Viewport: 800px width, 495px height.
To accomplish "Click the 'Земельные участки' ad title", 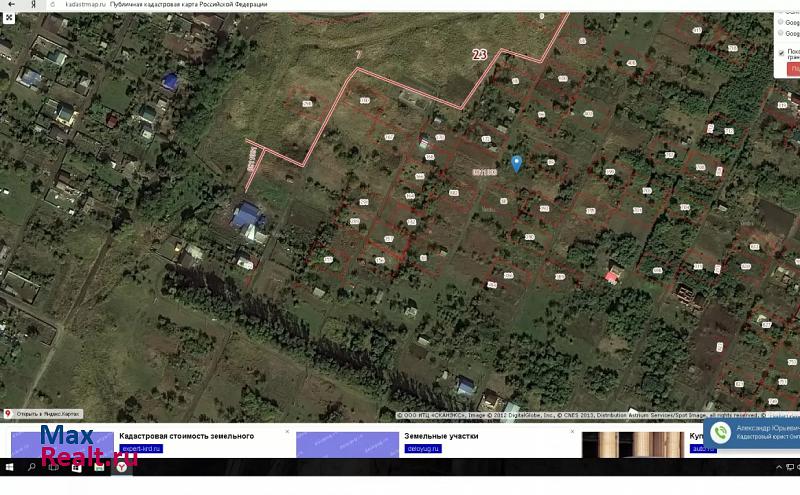I will click(441, 436).
